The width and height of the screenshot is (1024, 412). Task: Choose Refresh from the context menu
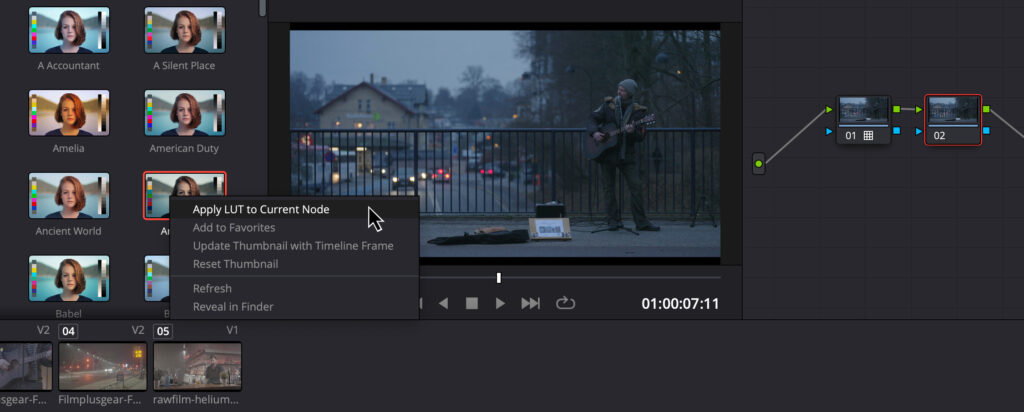tap(212, 288)
